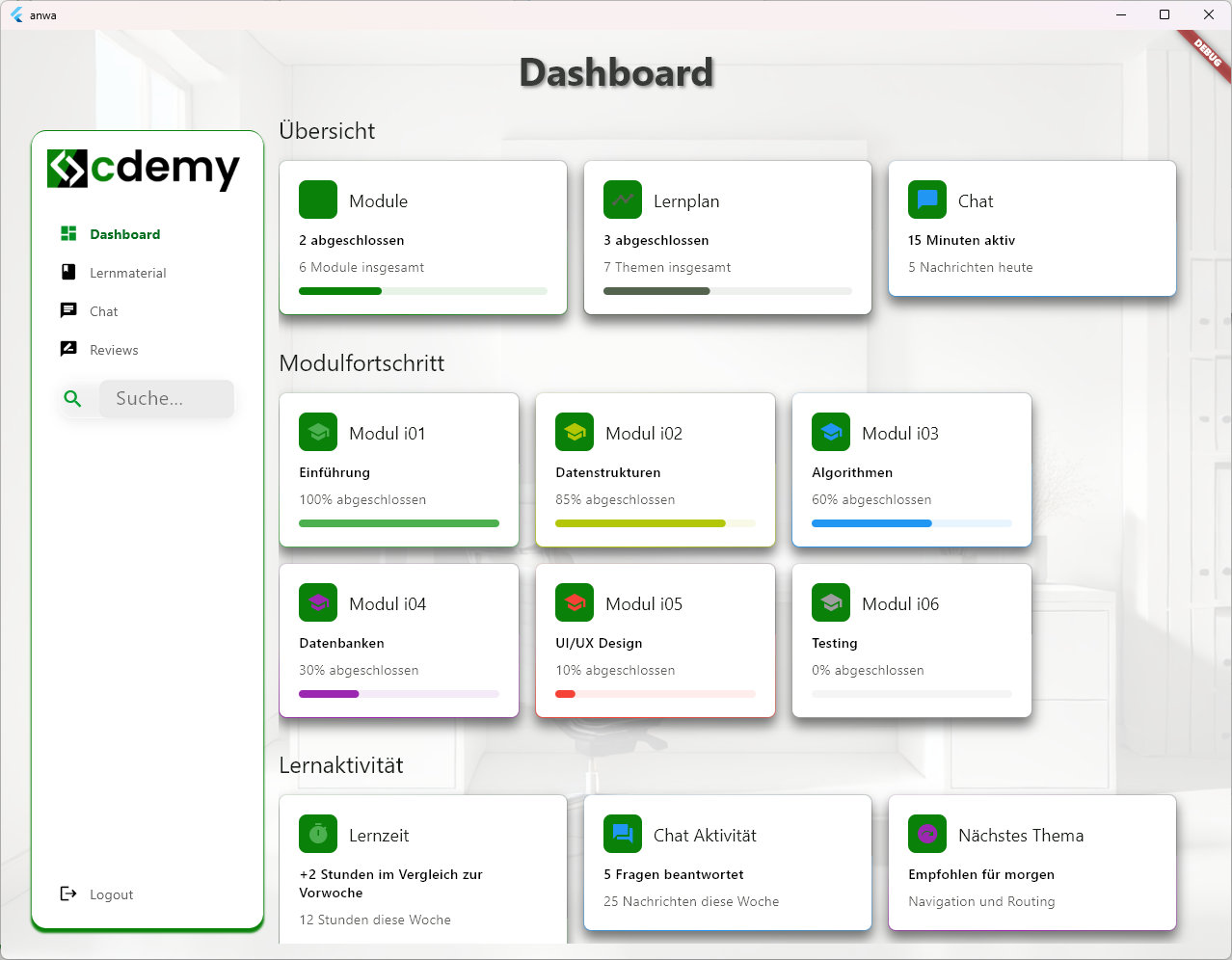Image resolution: width=1232 pixels, height=960 pixels.
Task: Click the Modul i01 progress bar
Action: pos(399,523)
